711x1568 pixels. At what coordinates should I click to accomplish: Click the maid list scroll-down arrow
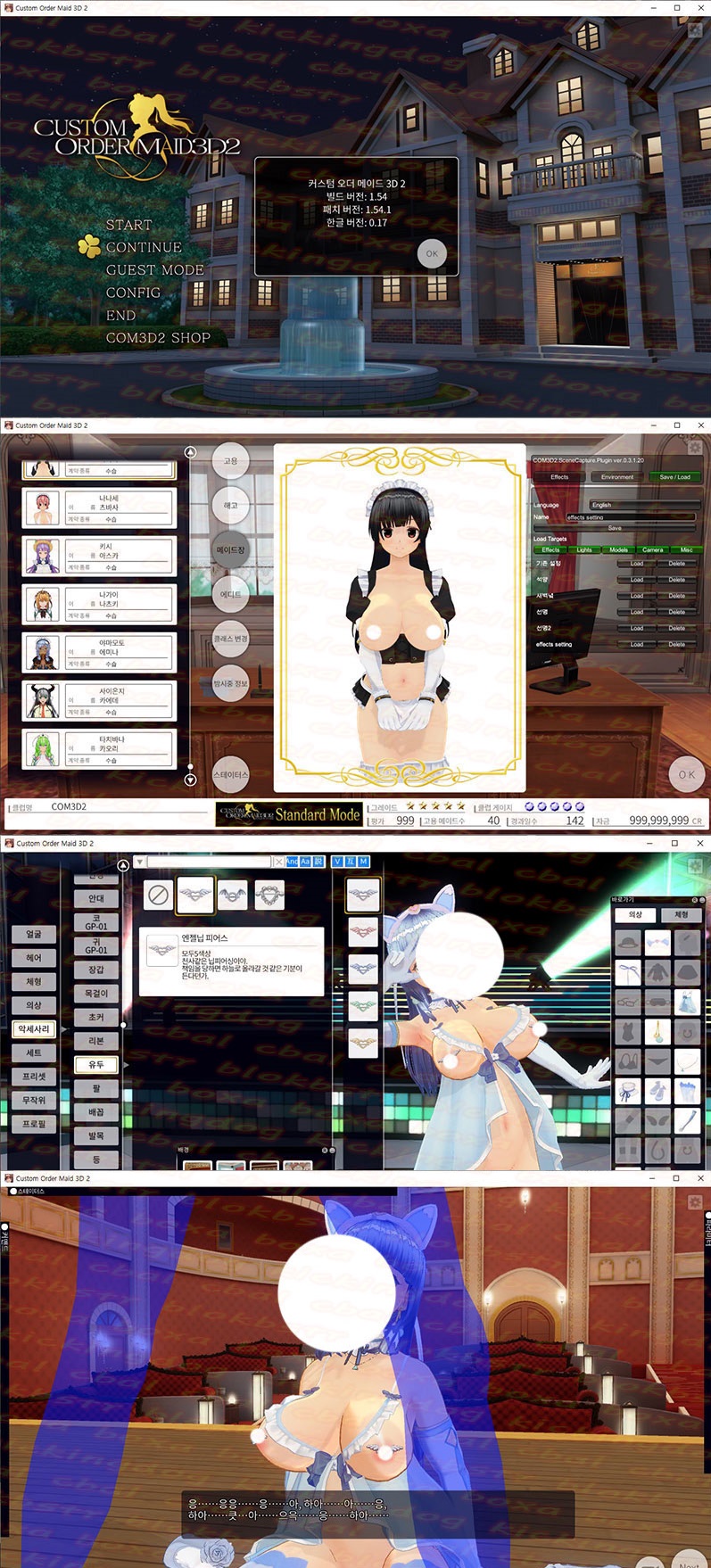[x=190, y=780]
